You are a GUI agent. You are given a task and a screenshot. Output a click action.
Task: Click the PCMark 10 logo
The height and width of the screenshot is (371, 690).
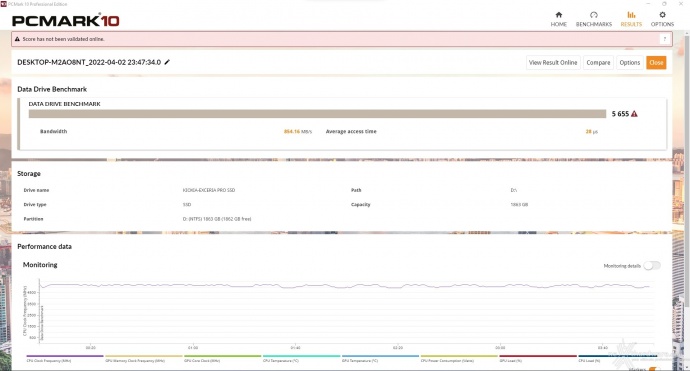[66, 20]
